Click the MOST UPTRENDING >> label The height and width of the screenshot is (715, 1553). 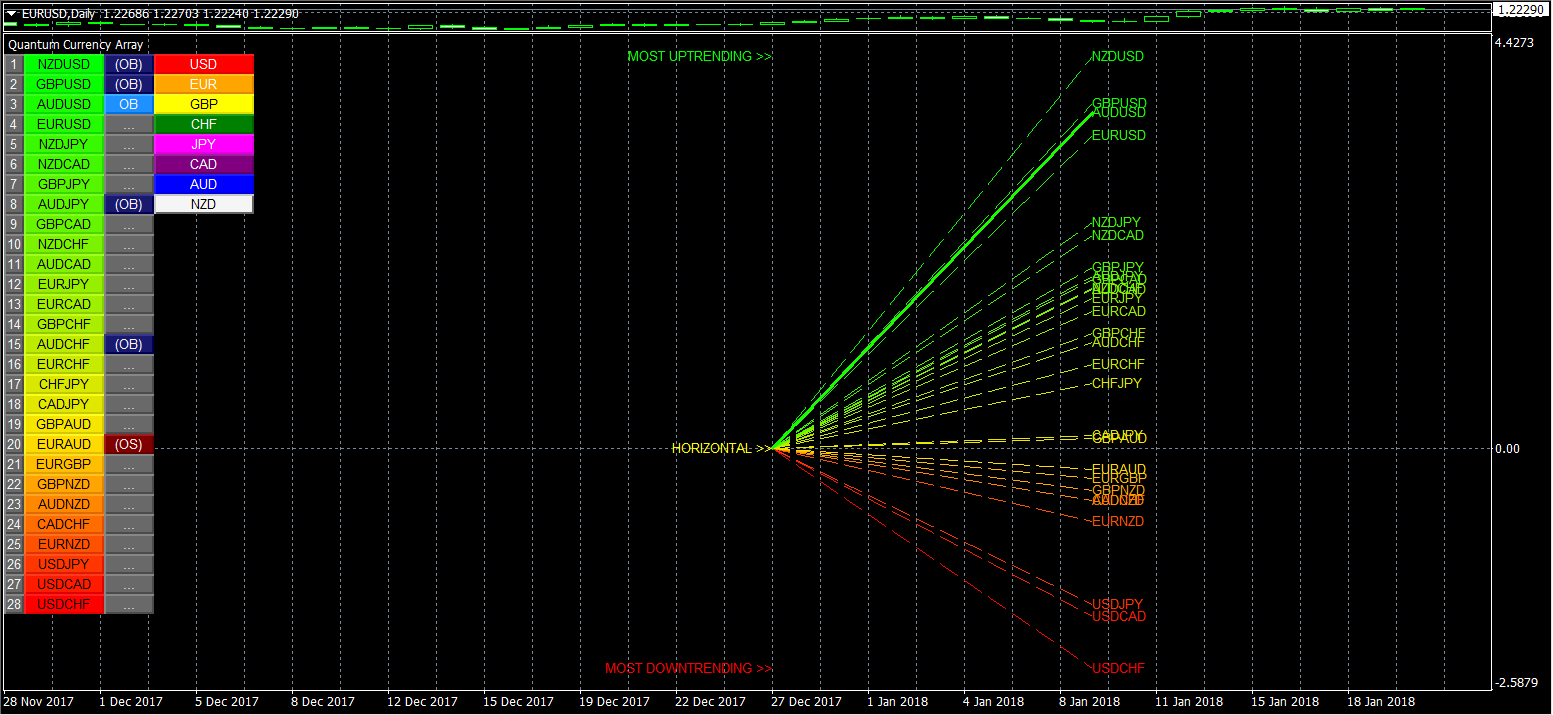(x=699, y=57)
